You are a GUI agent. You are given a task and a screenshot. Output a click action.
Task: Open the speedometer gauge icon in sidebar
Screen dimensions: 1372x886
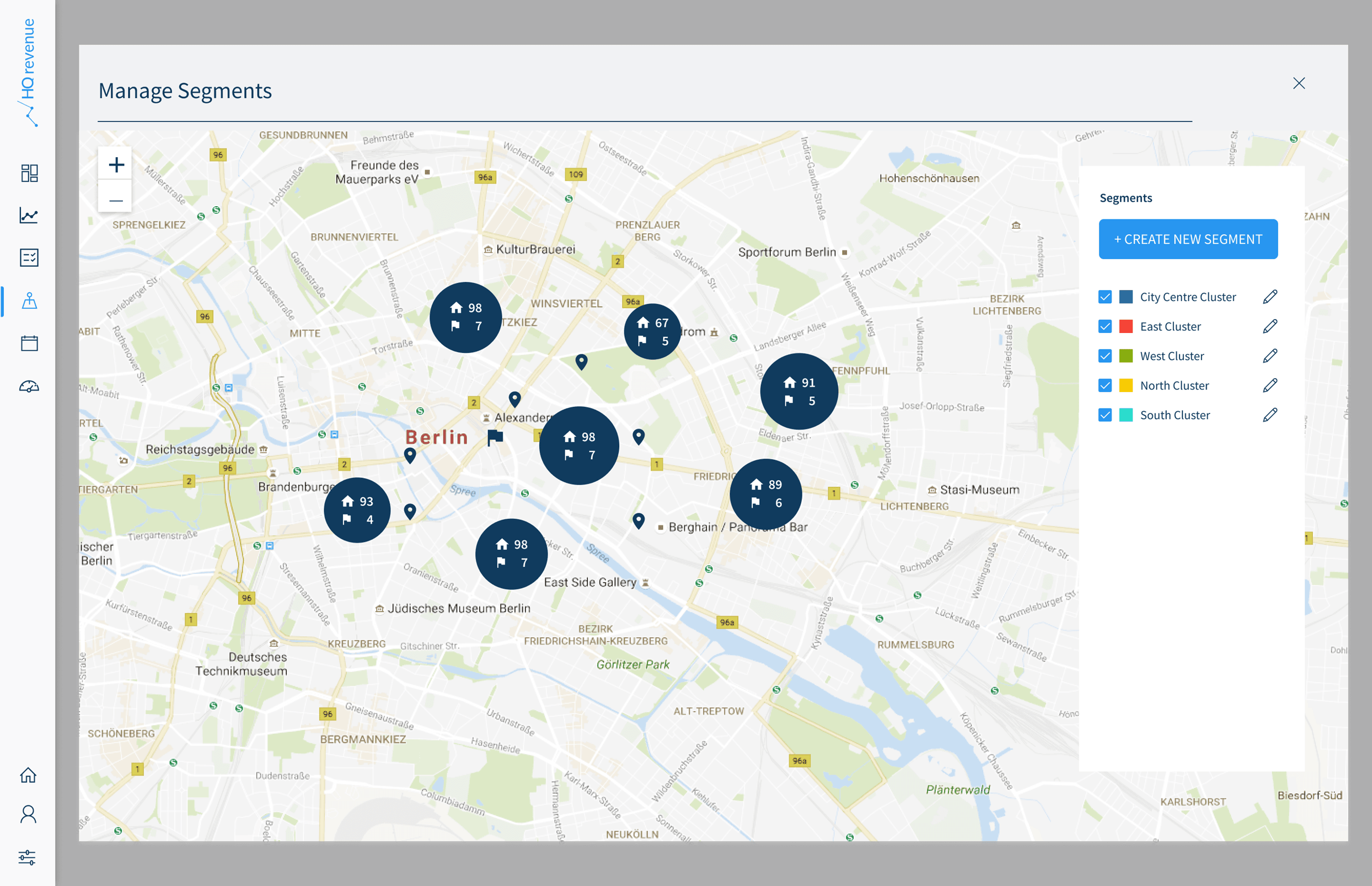pyautogui.click(x=29, y=385)
